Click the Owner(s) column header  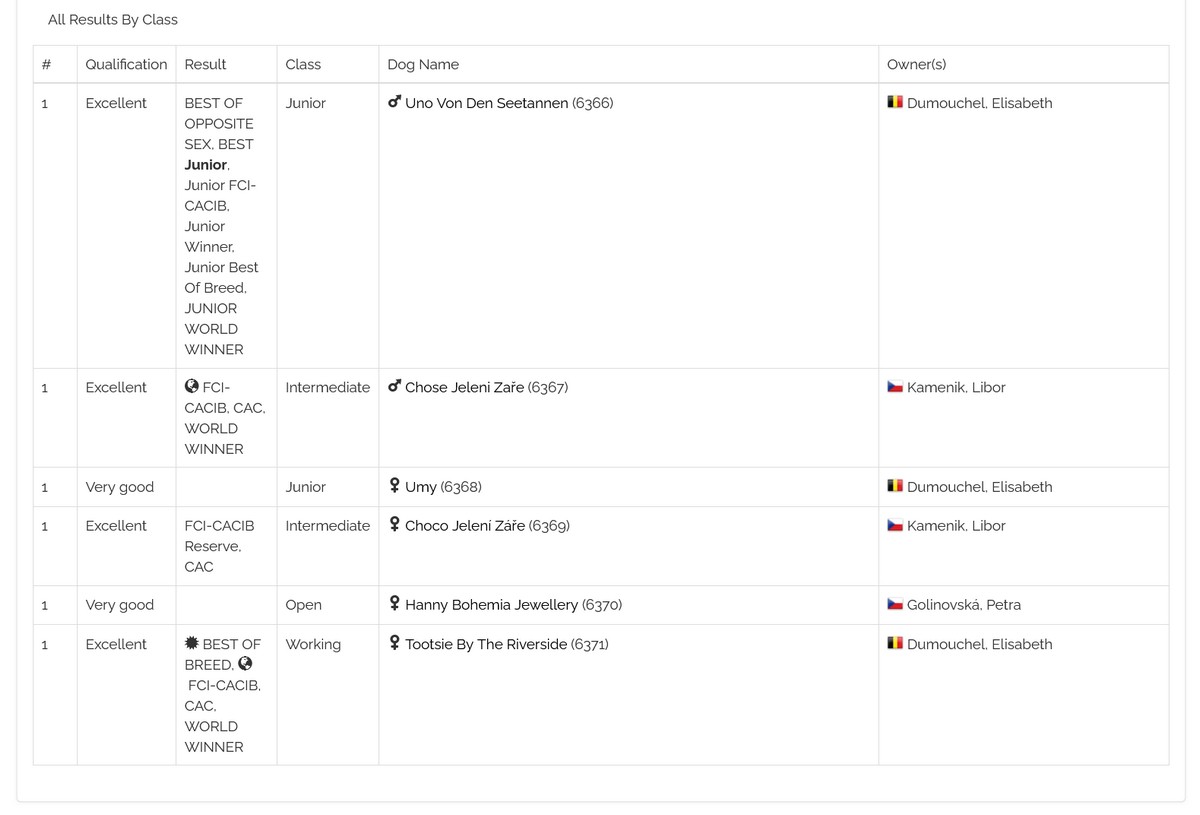[x=916, y=64]
